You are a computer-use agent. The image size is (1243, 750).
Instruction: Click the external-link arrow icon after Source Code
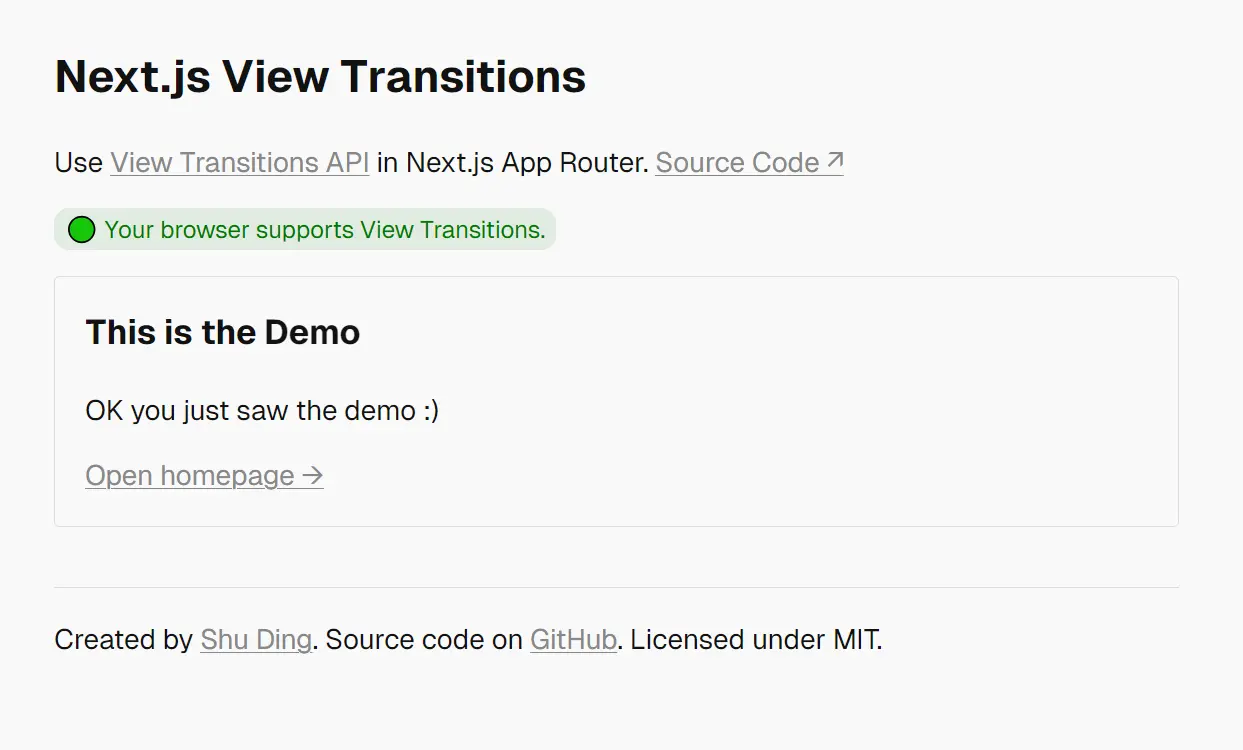835,161
